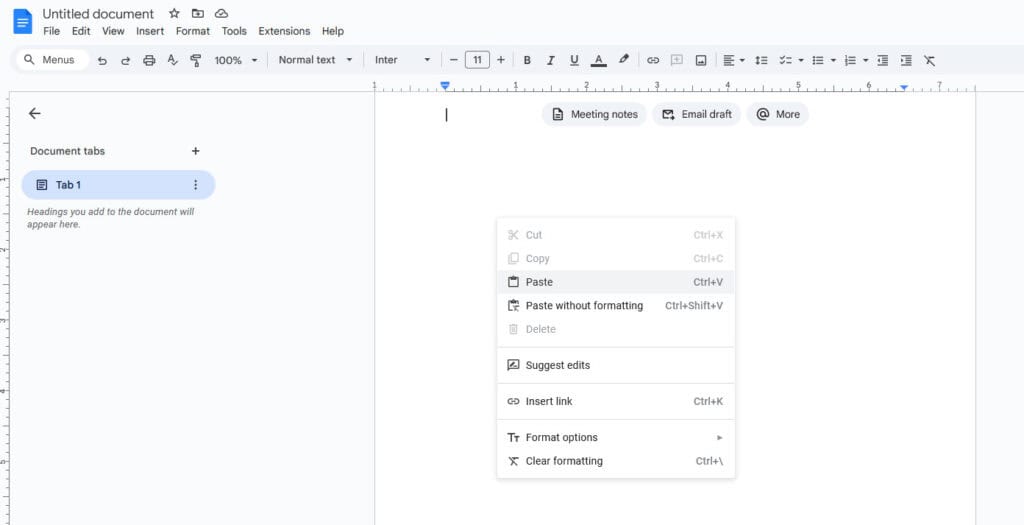
Task: Add a new document tab
Action: pyautogui.click(x=195, y=151)
